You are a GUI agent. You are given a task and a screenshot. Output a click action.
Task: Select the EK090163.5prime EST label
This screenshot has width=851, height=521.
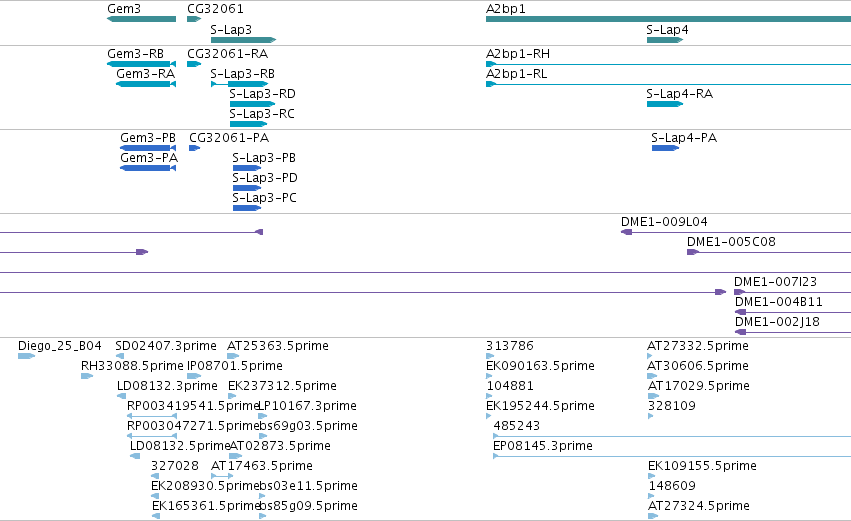540,366
